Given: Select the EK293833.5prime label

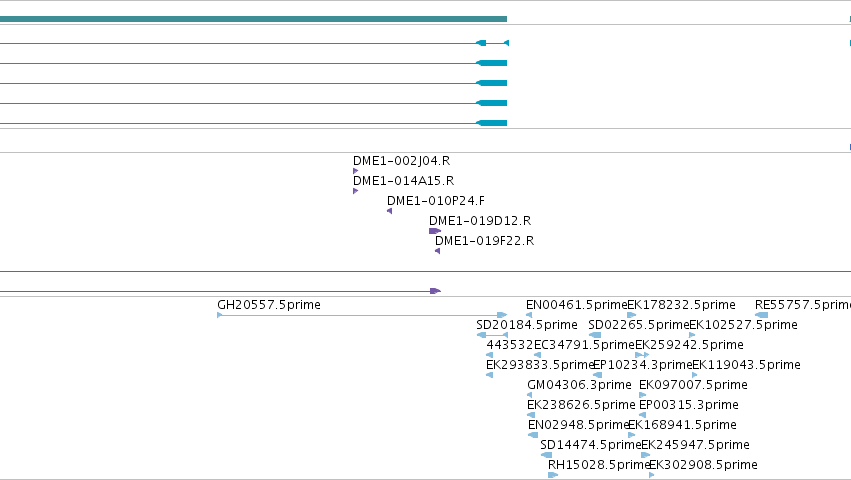Looking at the screenshot, I should [x=540, y=365].
